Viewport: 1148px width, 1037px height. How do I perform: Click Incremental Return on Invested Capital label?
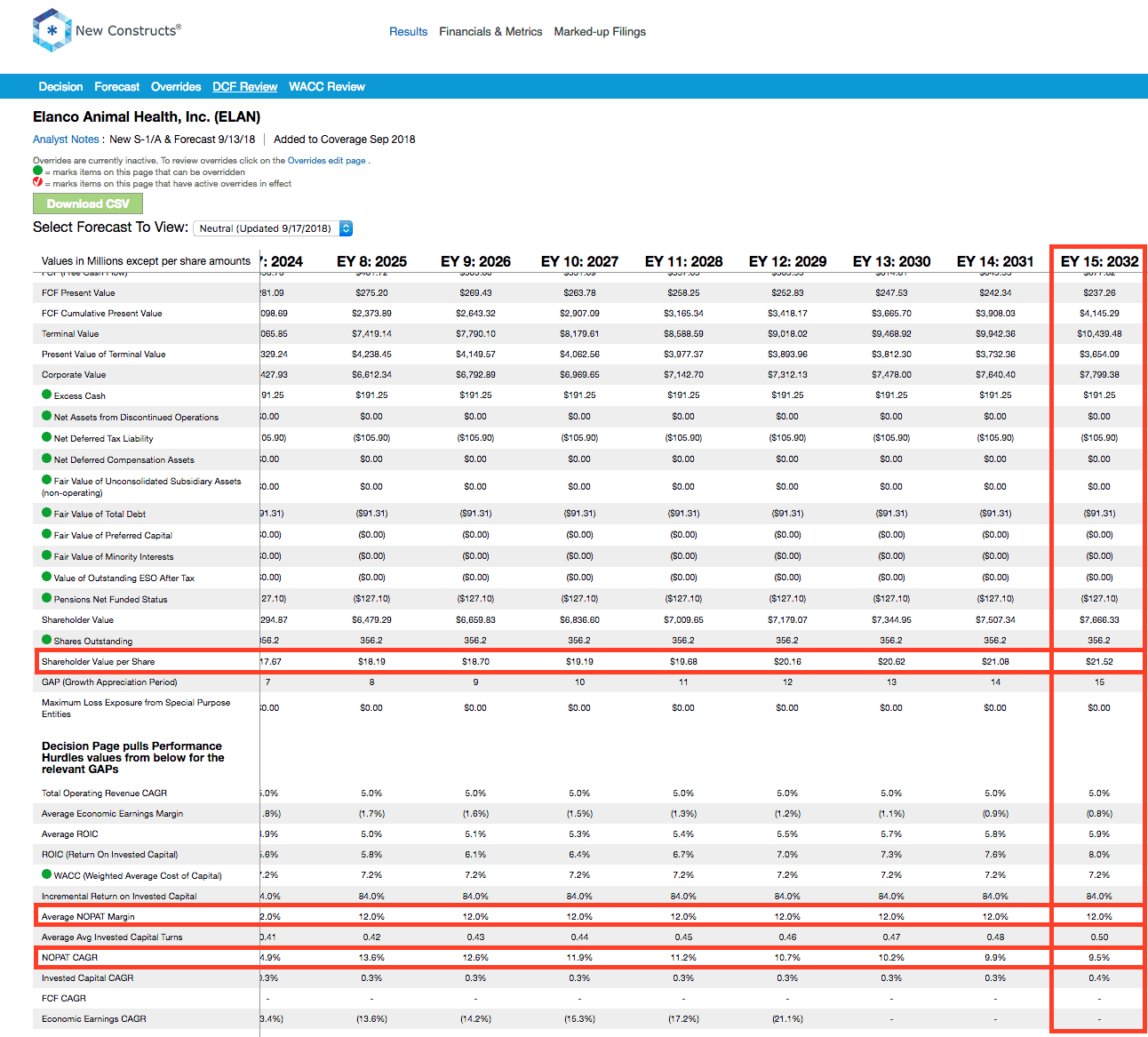[x=119, y=896]
